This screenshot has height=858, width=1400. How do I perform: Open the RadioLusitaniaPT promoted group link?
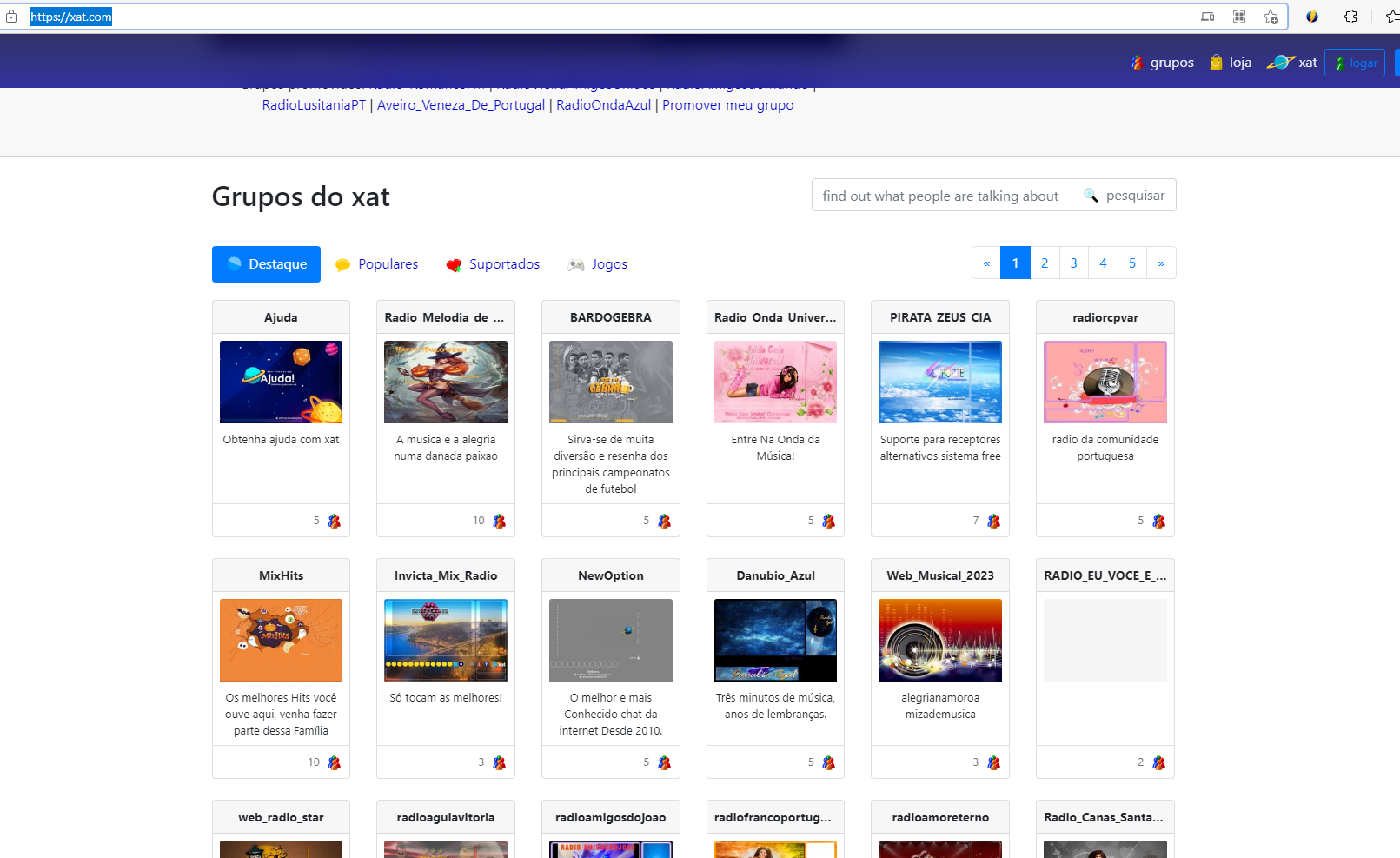313,104
